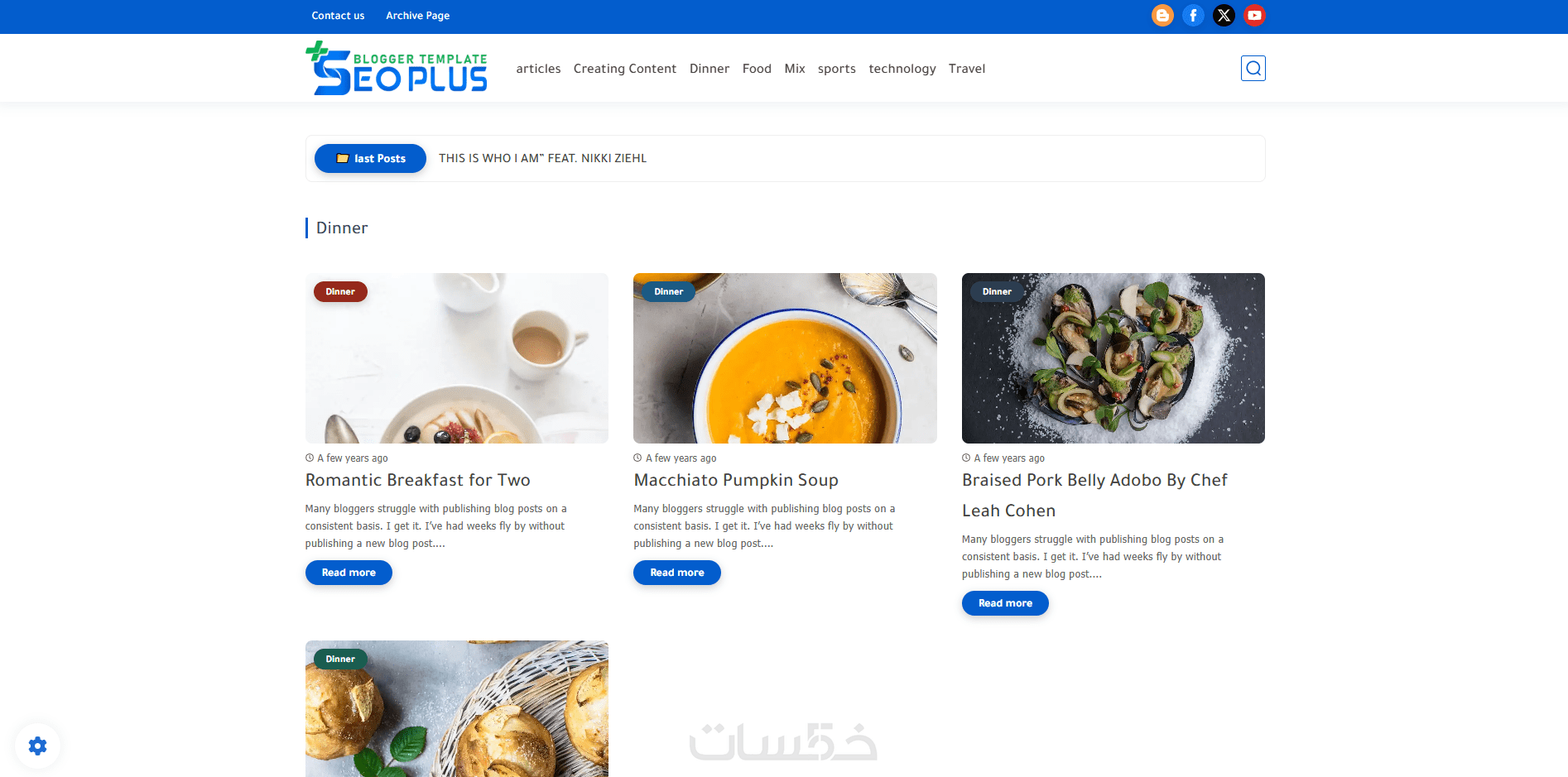The image size is (1568, 777).
Task: Select the Creating Content menu item
Action: (625, 69)
